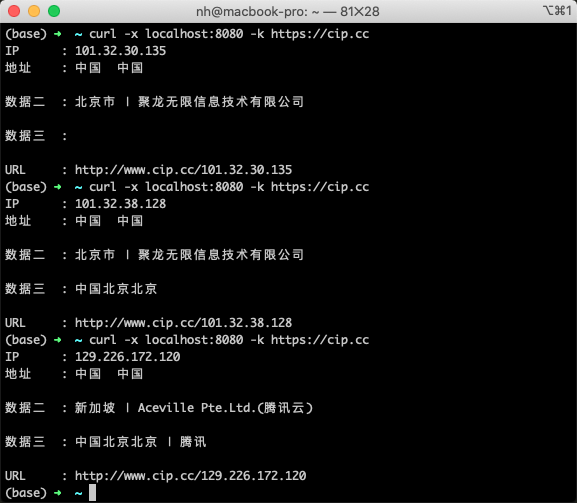
Task: Click IP value 129.226.172.120
Action: click(127, 357)
